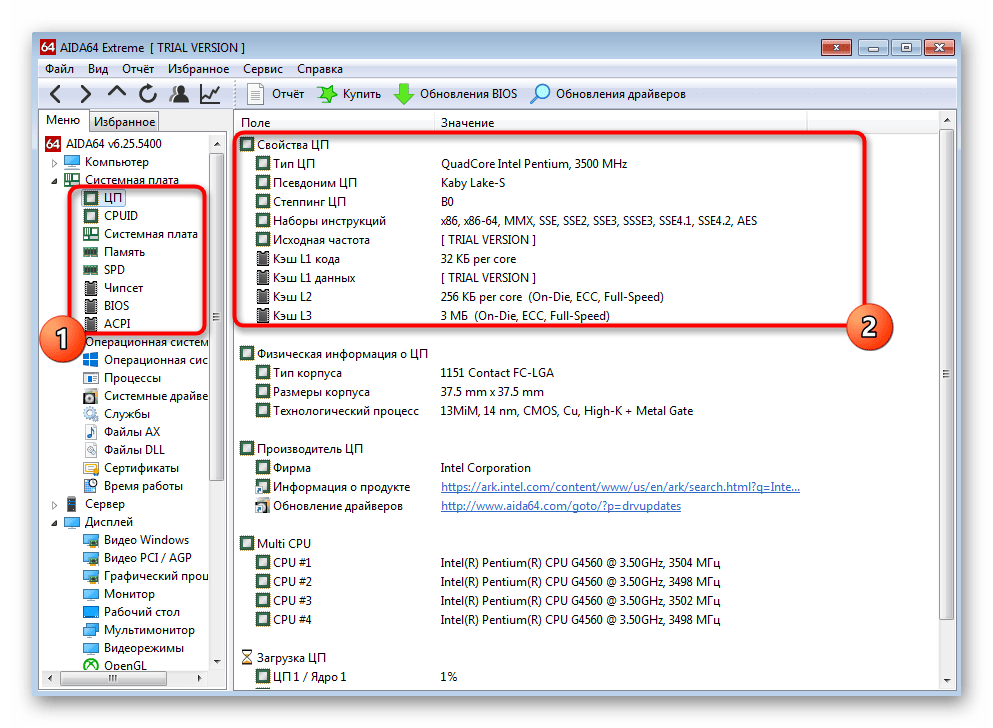
Task: Click the Back navigation arrow icon
Action: pos(56,94)
